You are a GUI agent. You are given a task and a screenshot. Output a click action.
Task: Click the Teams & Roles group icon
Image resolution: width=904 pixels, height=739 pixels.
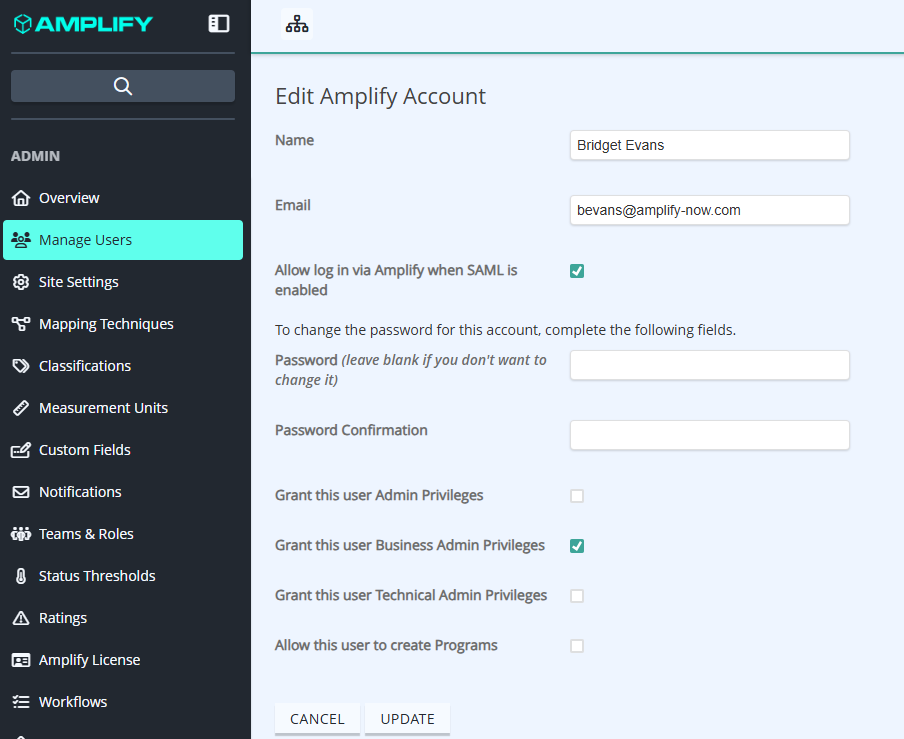(x=21, y=534)
